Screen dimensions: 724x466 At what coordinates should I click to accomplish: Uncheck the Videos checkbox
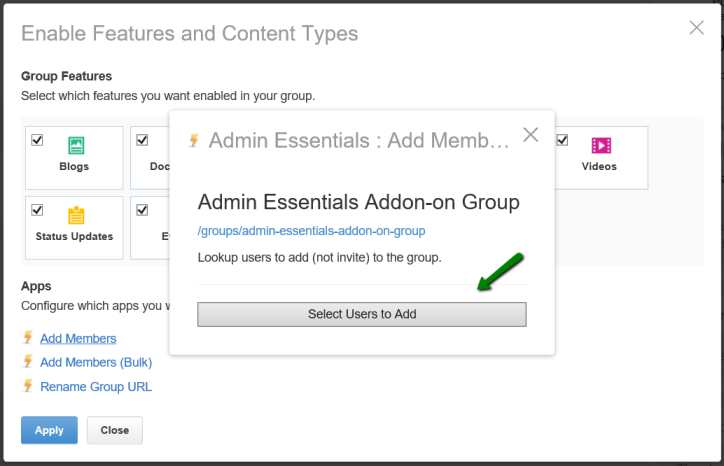562,140
